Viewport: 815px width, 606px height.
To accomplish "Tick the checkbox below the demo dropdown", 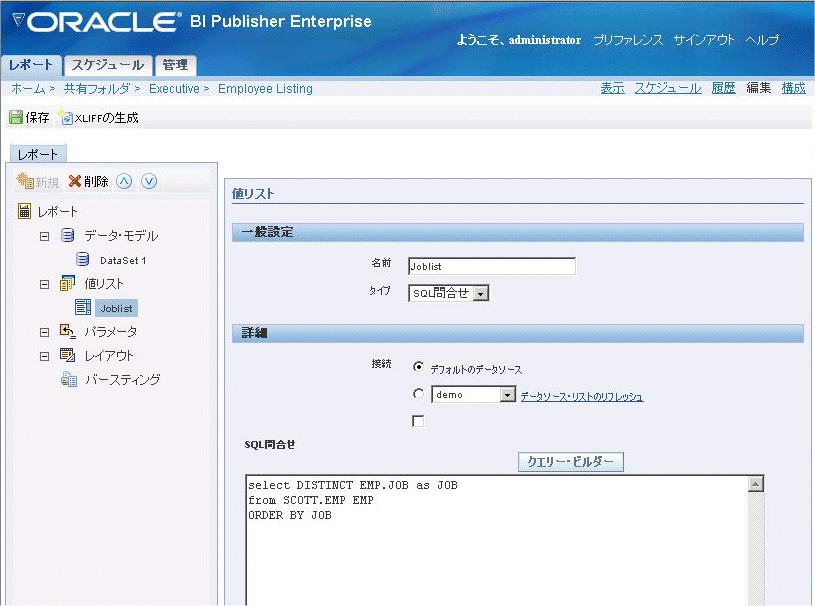I will [x=418, y=421].
